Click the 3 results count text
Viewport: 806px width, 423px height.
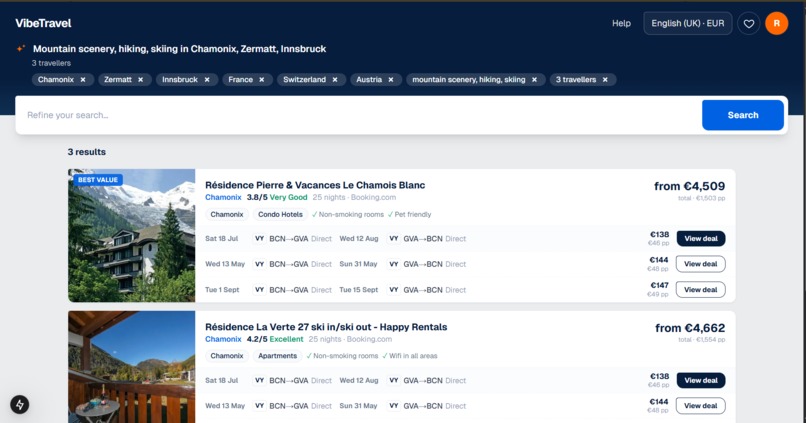click(x=87, y=152)
